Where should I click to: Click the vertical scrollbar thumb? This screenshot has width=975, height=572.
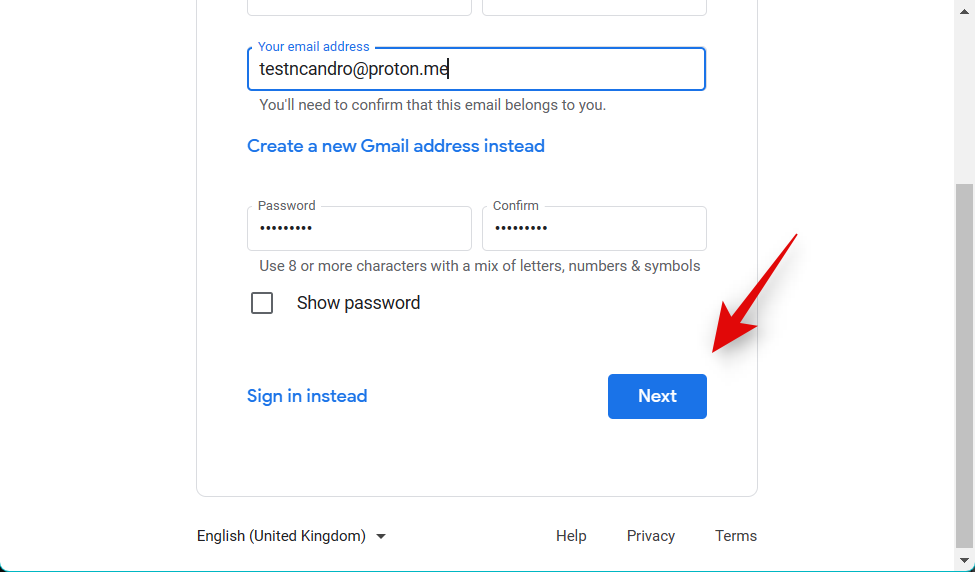(964, 360)
